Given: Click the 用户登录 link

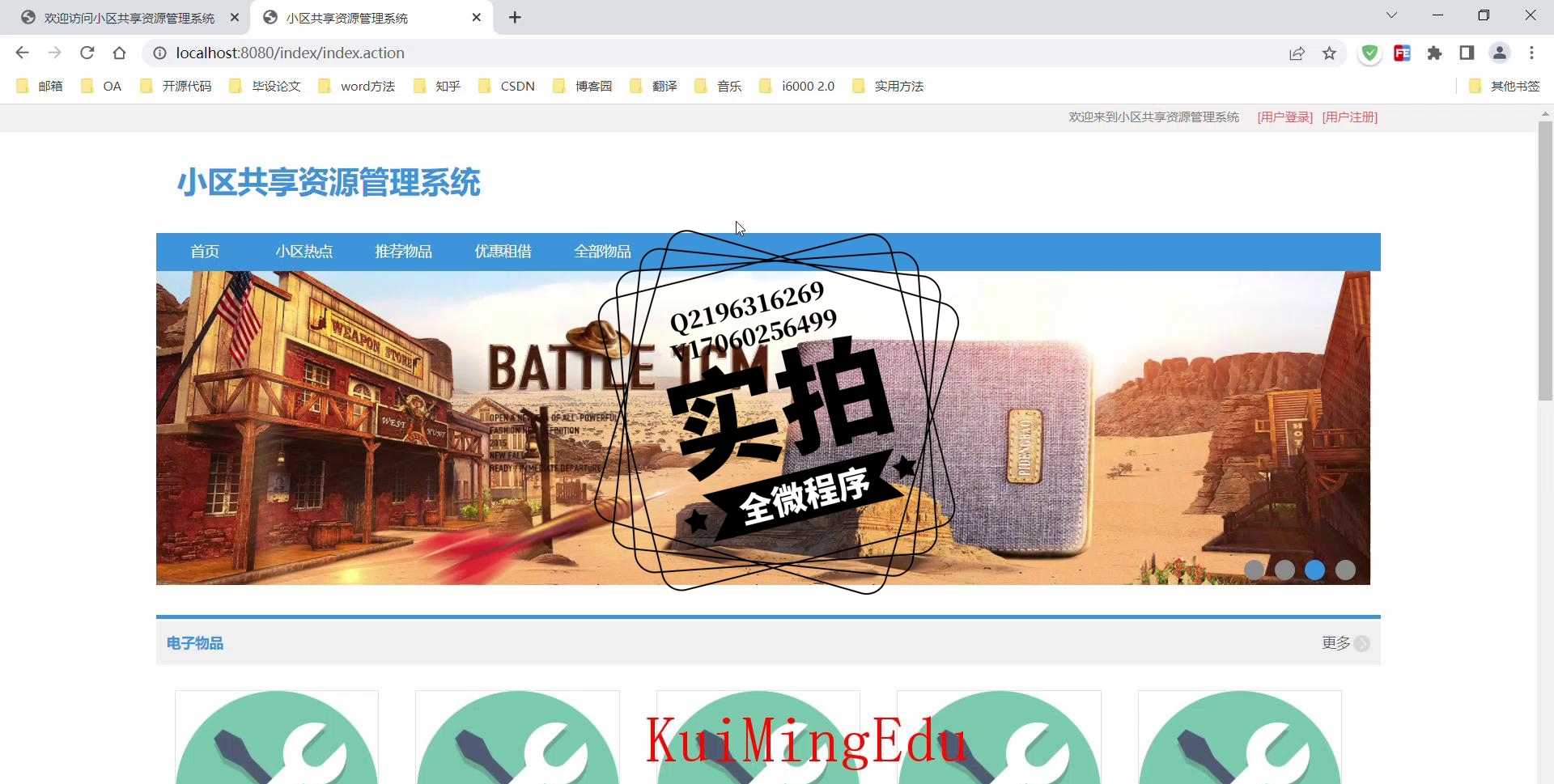Looking at the screenshot, I should (1284, 117).
